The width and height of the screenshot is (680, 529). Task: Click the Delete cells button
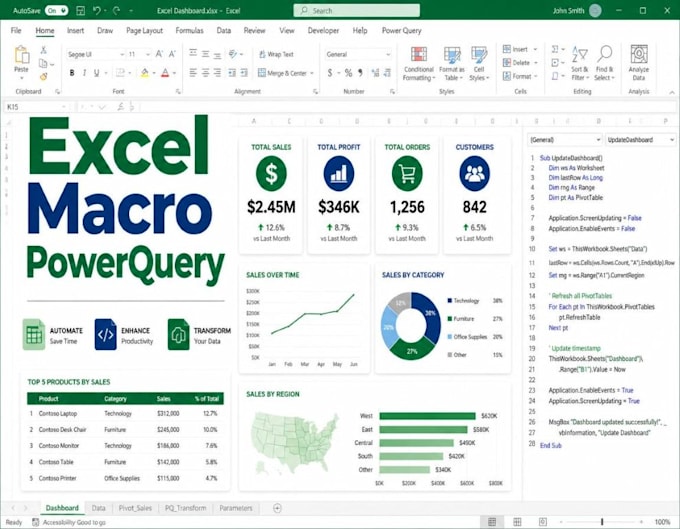[x=520, y=63]
